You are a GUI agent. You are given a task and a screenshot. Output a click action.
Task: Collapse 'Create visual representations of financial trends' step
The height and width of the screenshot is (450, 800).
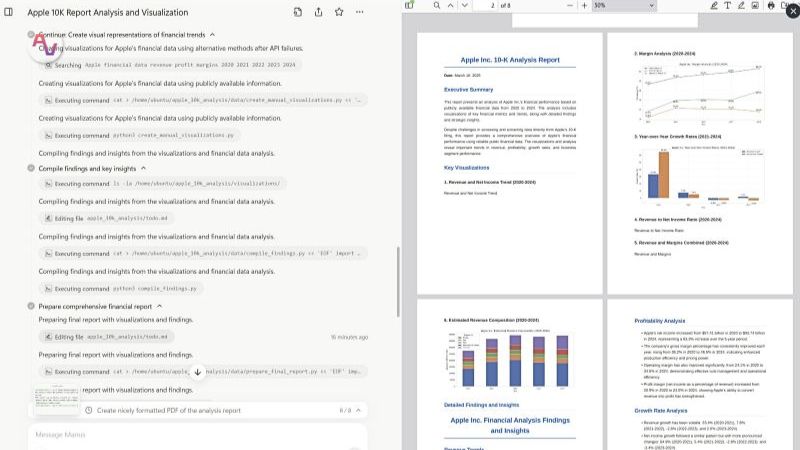point(212,35)
